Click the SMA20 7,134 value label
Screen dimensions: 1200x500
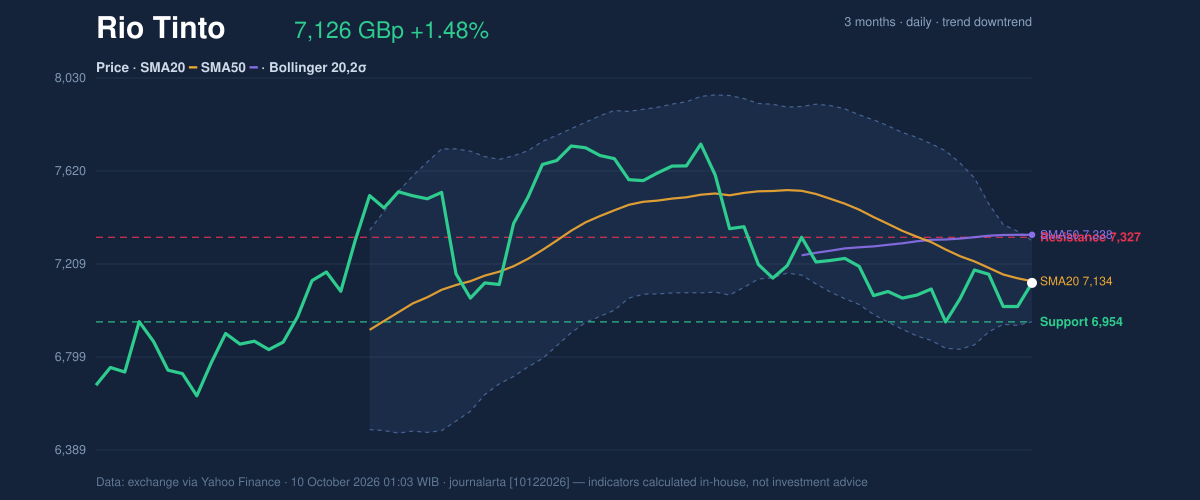(1076, 282)
